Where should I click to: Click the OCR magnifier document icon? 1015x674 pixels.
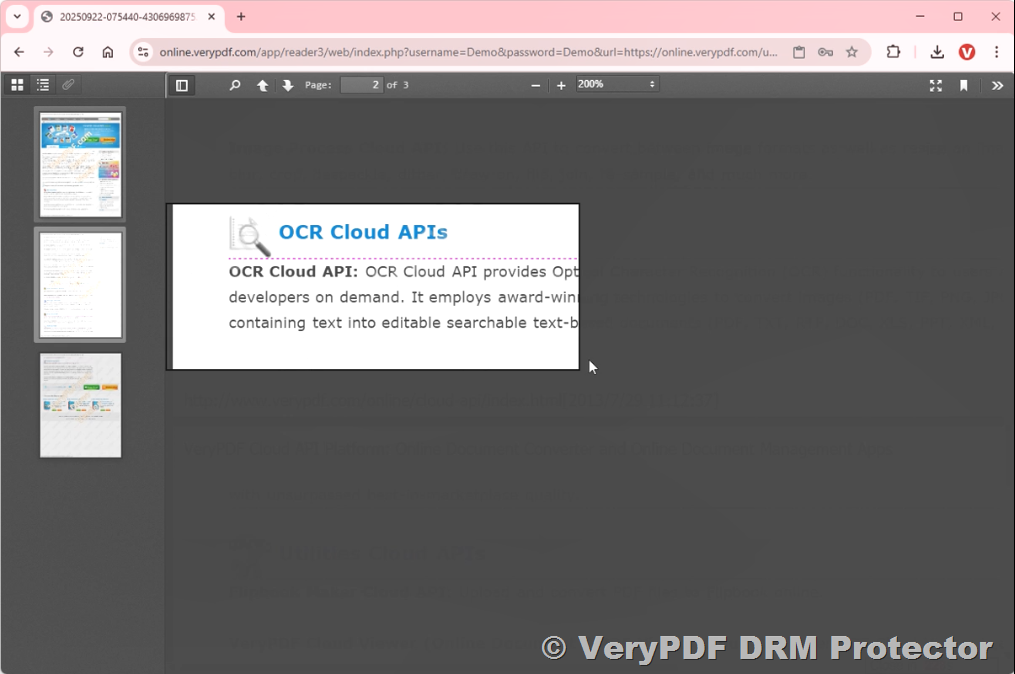250,236
